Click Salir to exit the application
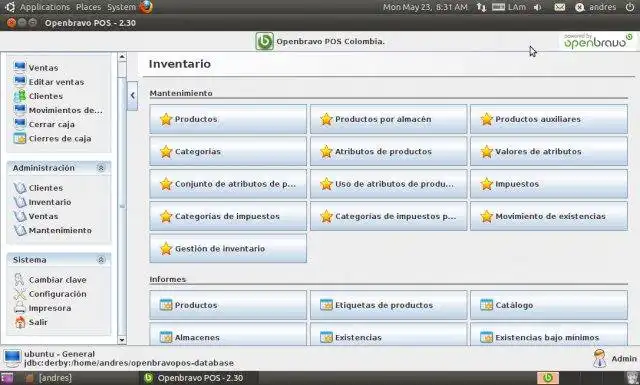Image resolution: width=640 pixels, height=385 pixels. [31, 322]
